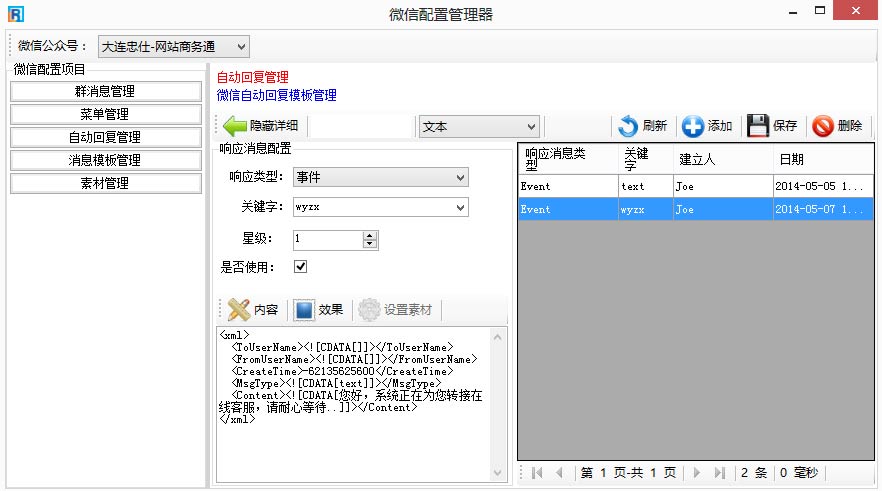The width and height of the screenshot is (882, 491).
Task: Click inside the XML content text area
Action: pos(360,440)
